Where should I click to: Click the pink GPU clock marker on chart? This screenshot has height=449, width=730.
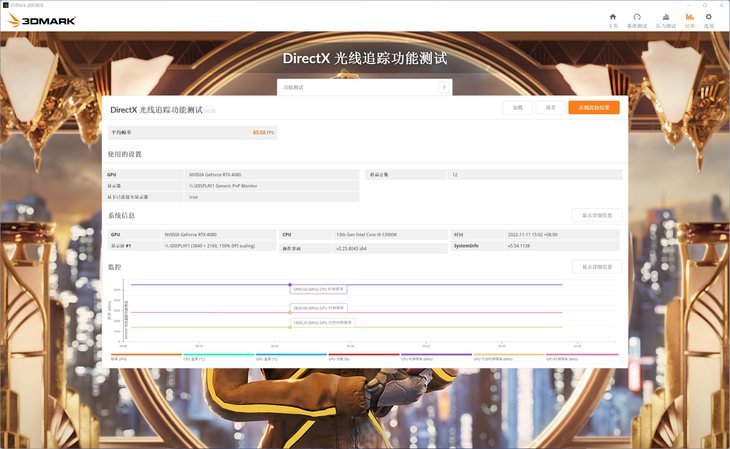click(x=290, y=313)
